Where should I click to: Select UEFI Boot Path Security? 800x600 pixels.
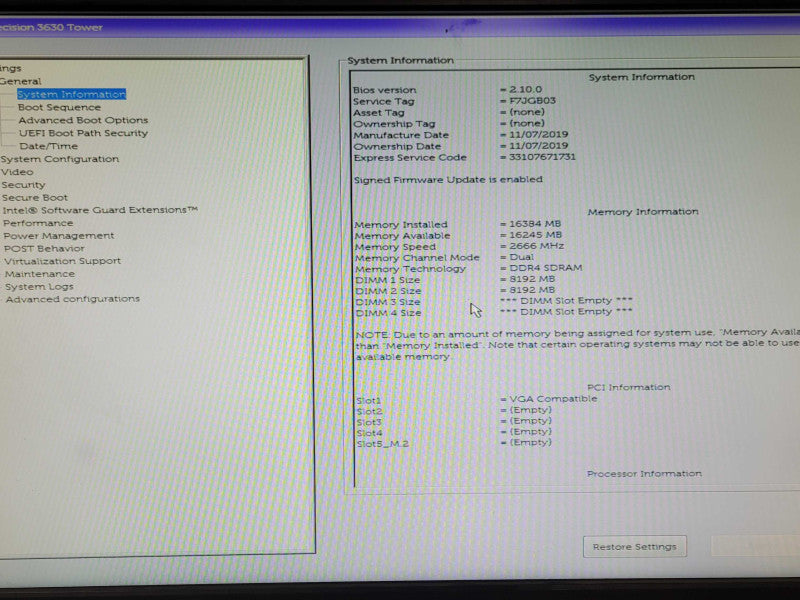coord(83,133)
